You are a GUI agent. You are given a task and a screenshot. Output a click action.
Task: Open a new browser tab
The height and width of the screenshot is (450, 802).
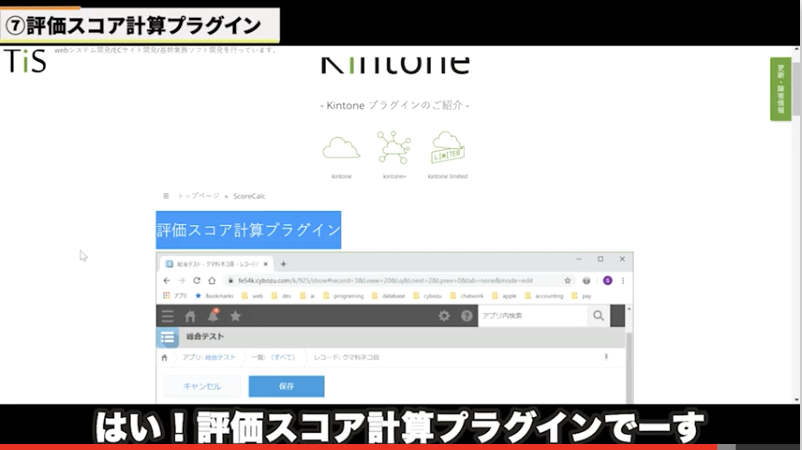[x=284, y=264]
